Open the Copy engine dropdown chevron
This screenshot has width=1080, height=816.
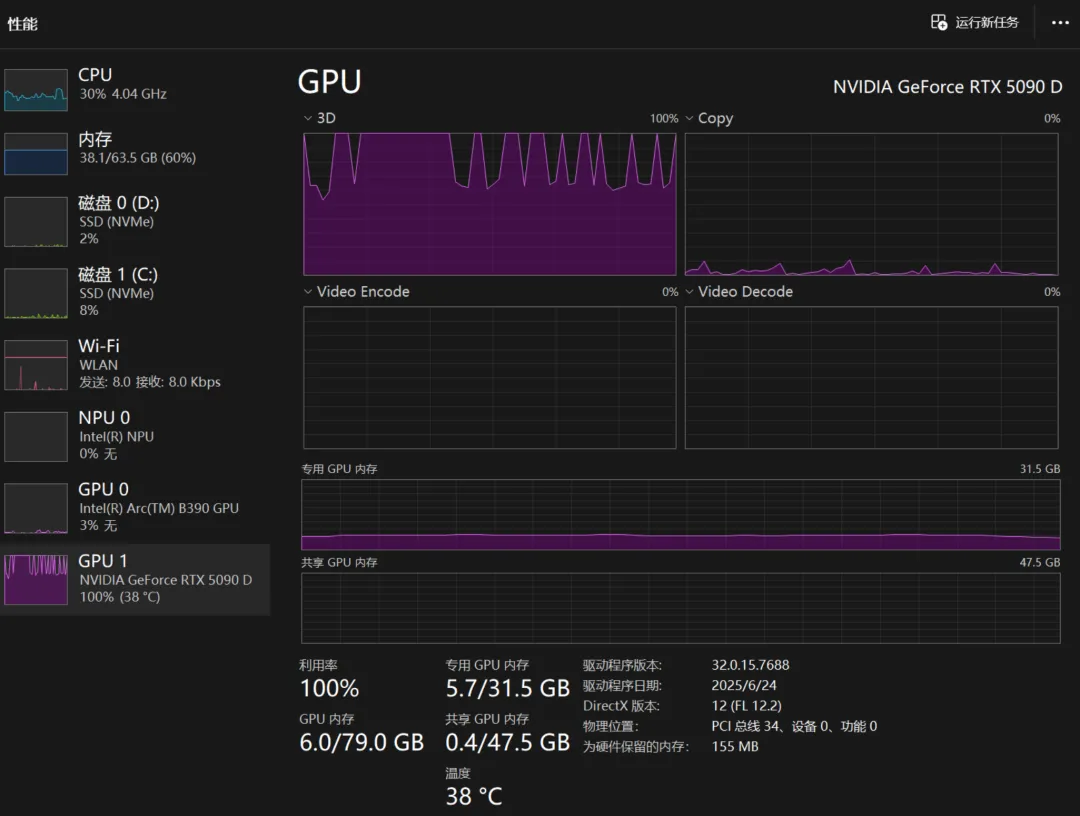[689, 118]
